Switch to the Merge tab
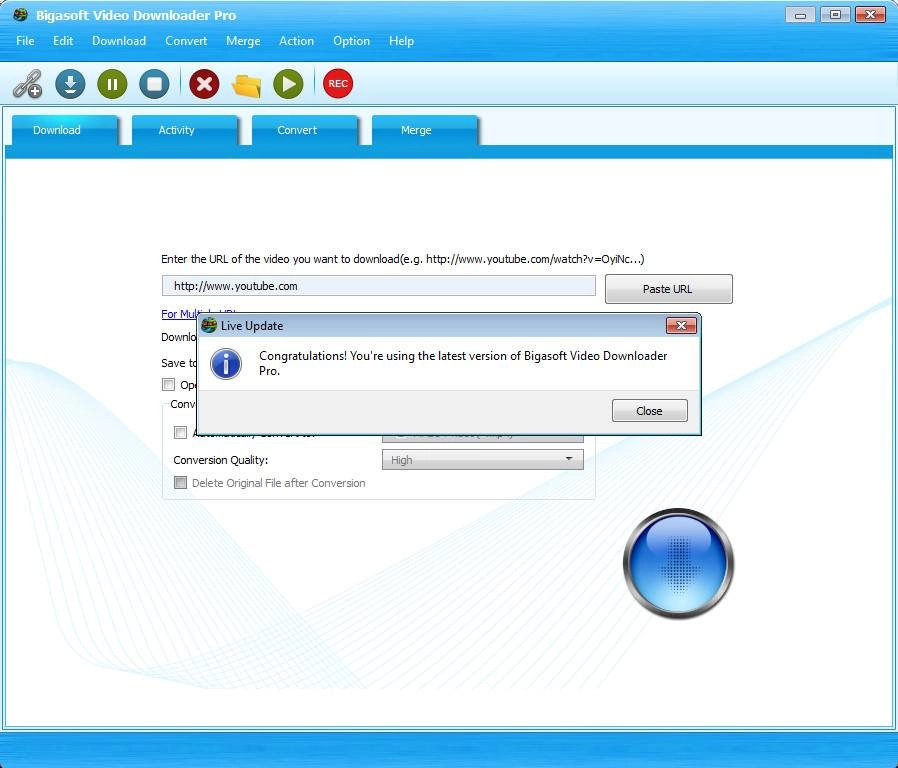Viewport: 898px width, 768px height. click(424, 130)
